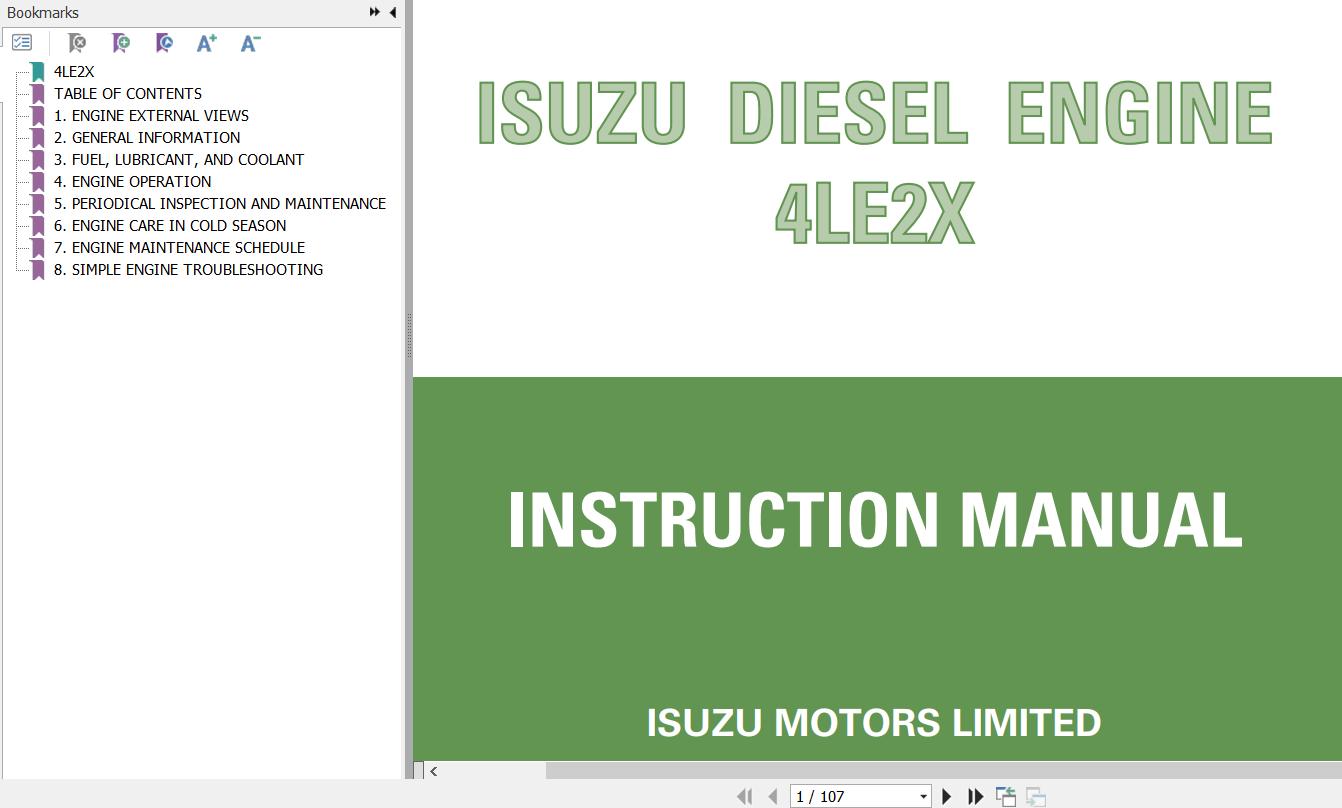Image resolution: width=1342 pixels, height=808 pixels.
Task: Click bookmark icon beside ENGINE EXTERNAL VIEWS
Action: (x=38, y=116)
